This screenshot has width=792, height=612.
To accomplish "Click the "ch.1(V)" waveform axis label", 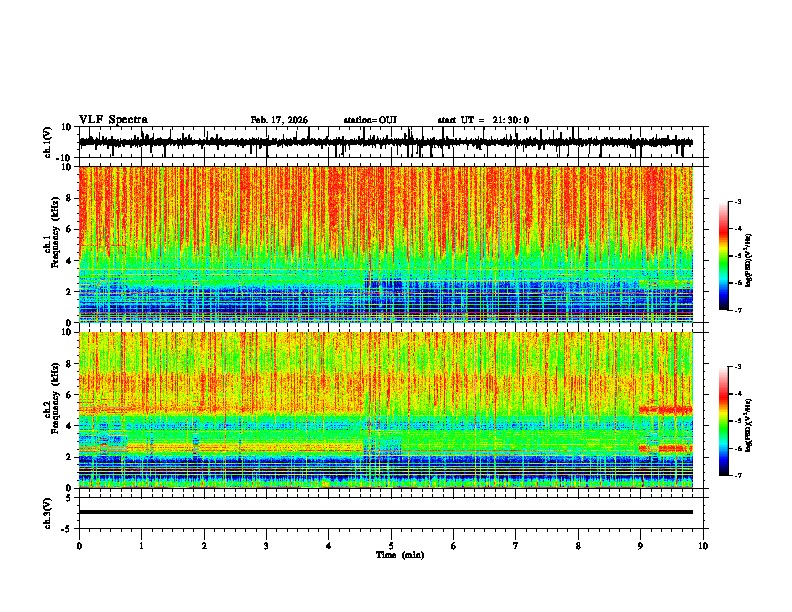I will click(x=48, y=142).
